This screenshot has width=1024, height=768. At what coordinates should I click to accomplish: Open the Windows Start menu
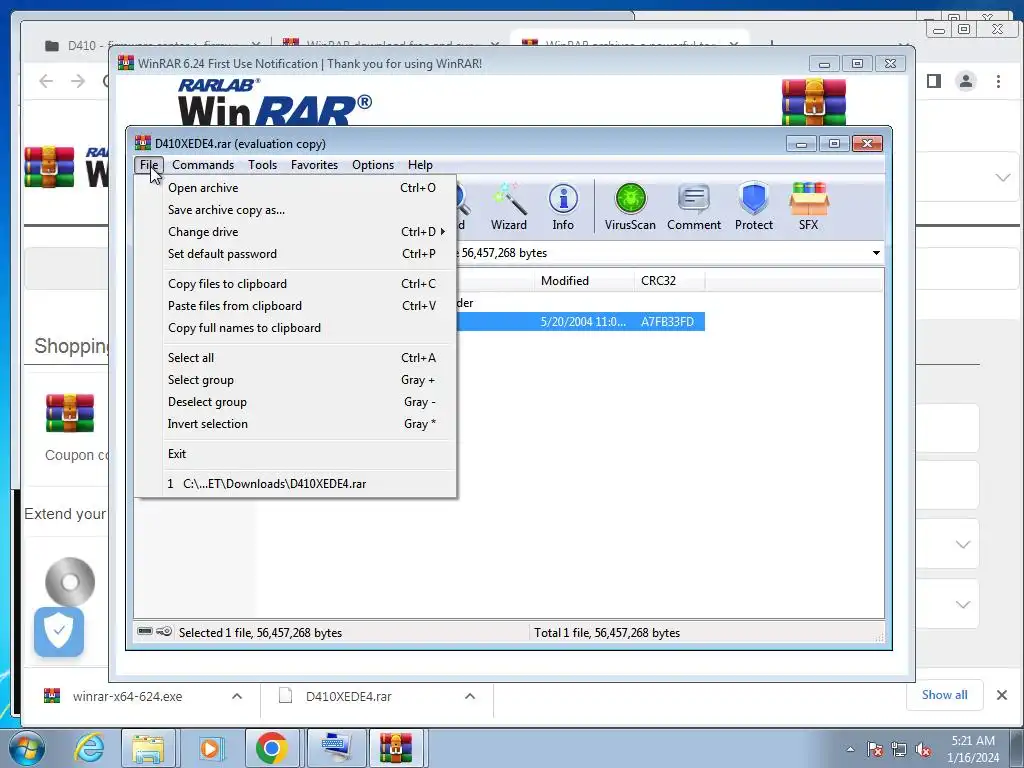26,748
